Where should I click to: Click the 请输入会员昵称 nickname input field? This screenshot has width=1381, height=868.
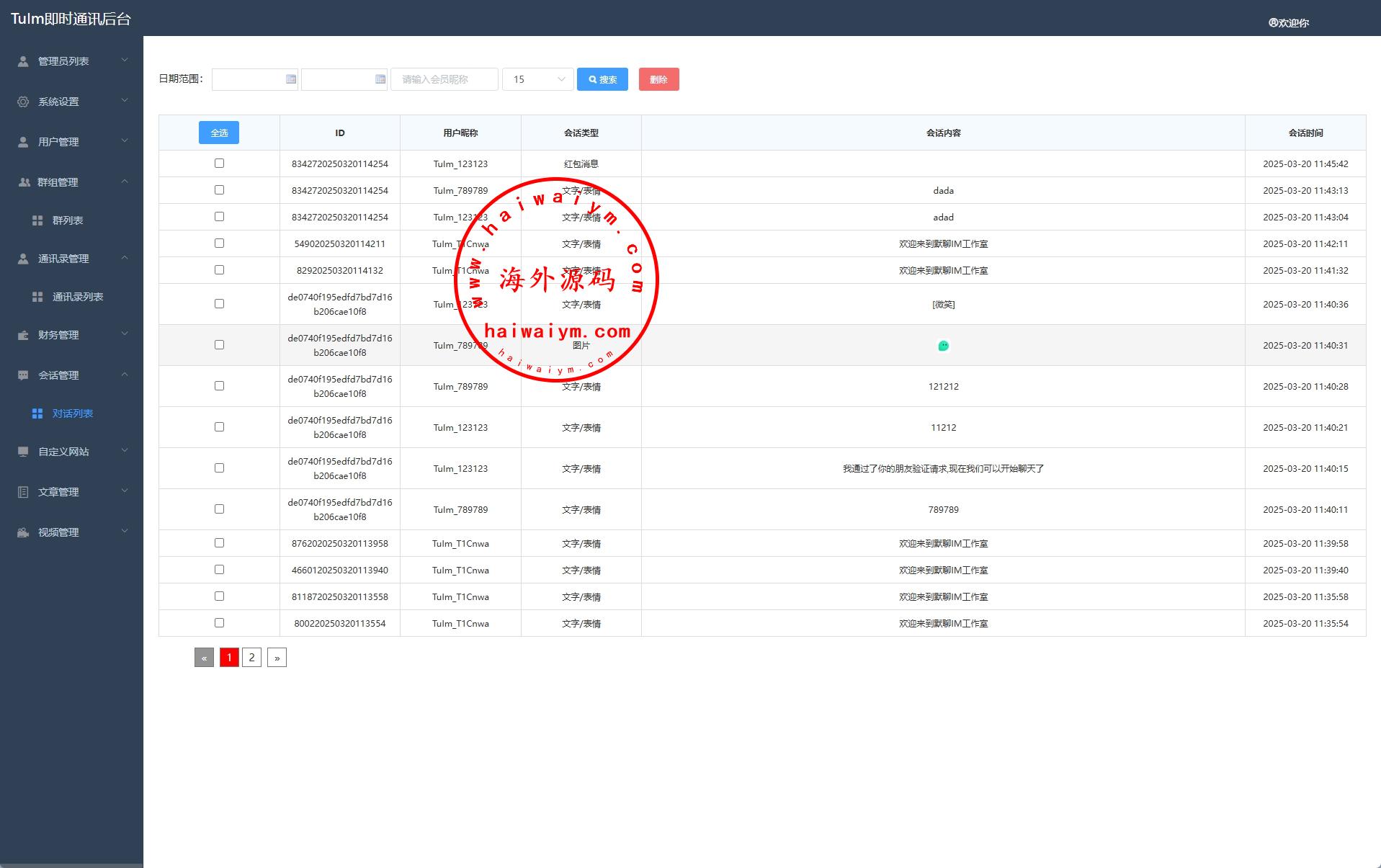tap(444, 79)
